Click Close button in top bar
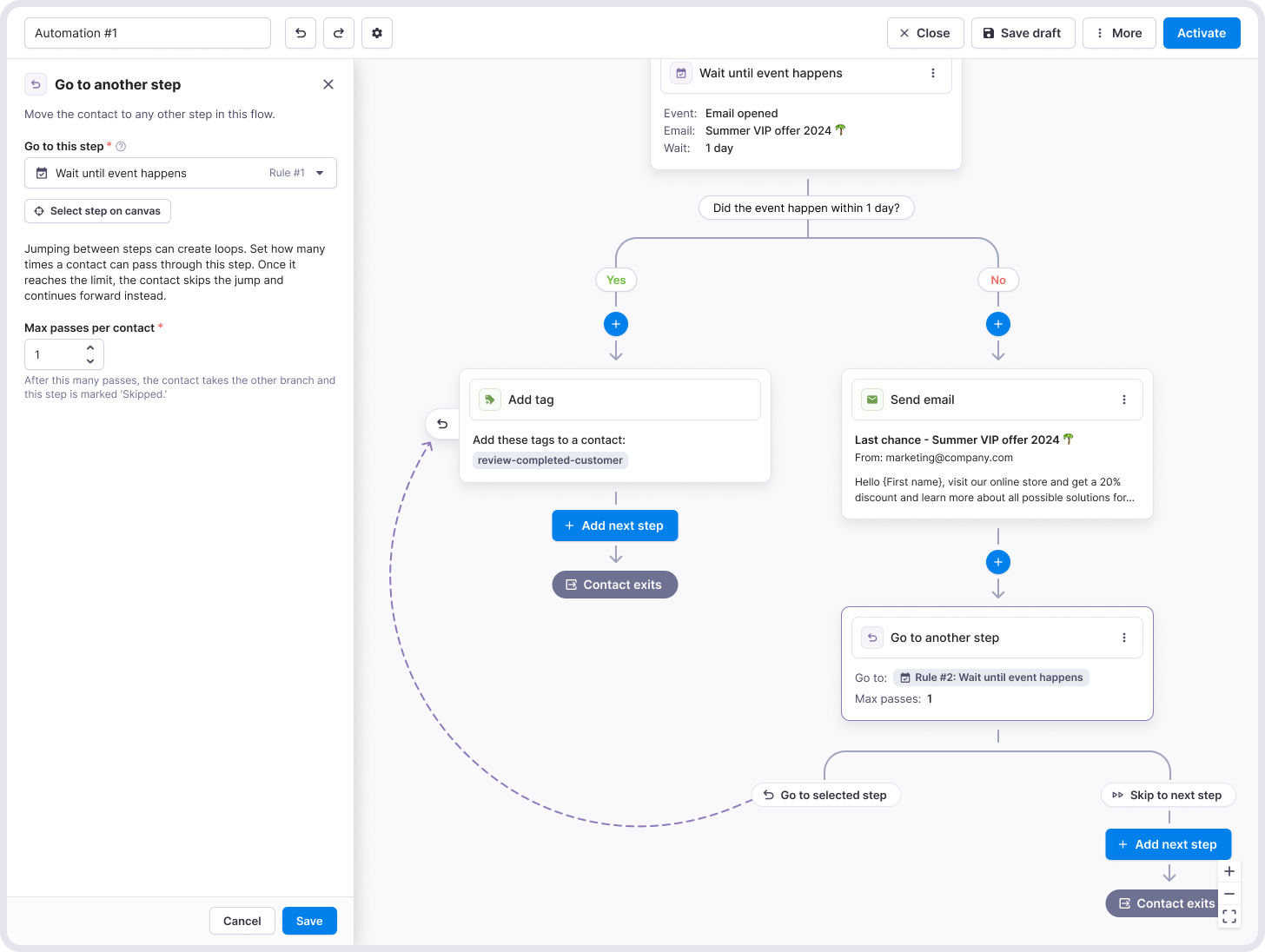Image resolution: width=1265 pixels, height=952 pixels. pyautogui.click(x=925, y=33)
